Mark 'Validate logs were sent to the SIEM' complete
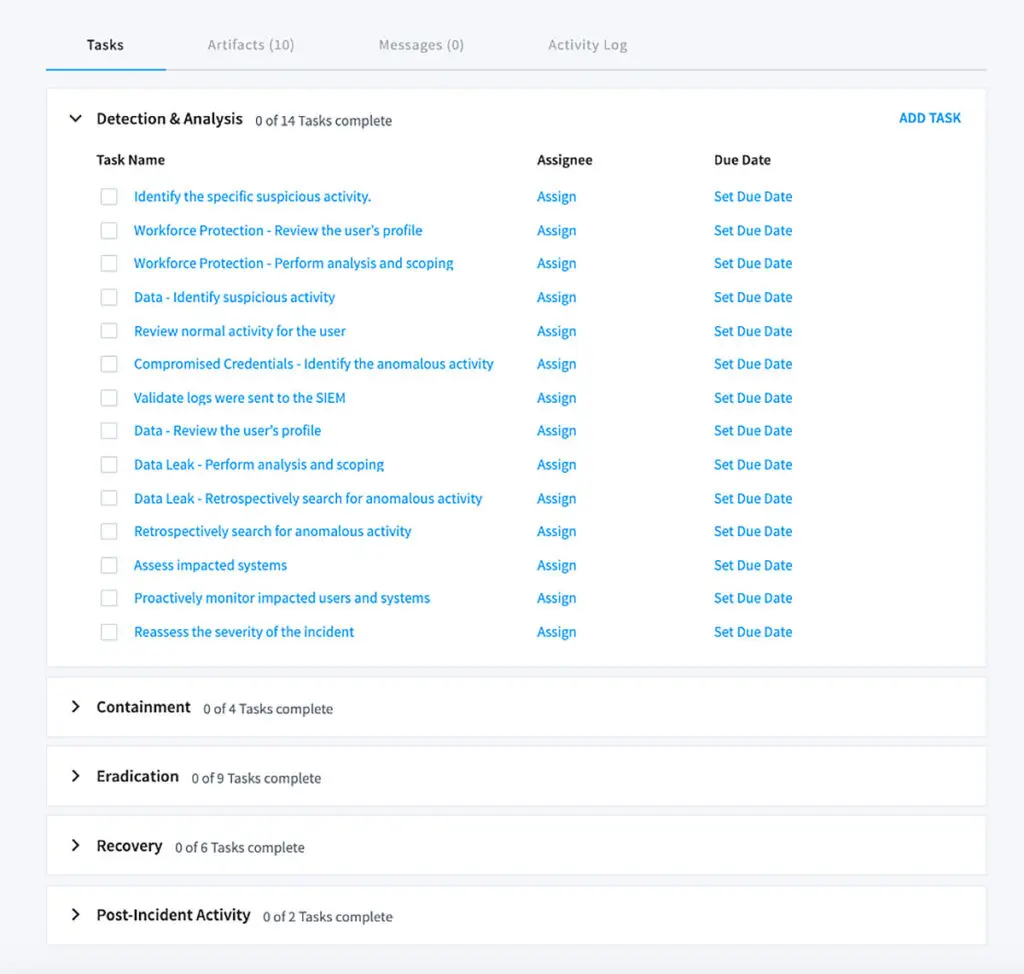 pos(109,397)
